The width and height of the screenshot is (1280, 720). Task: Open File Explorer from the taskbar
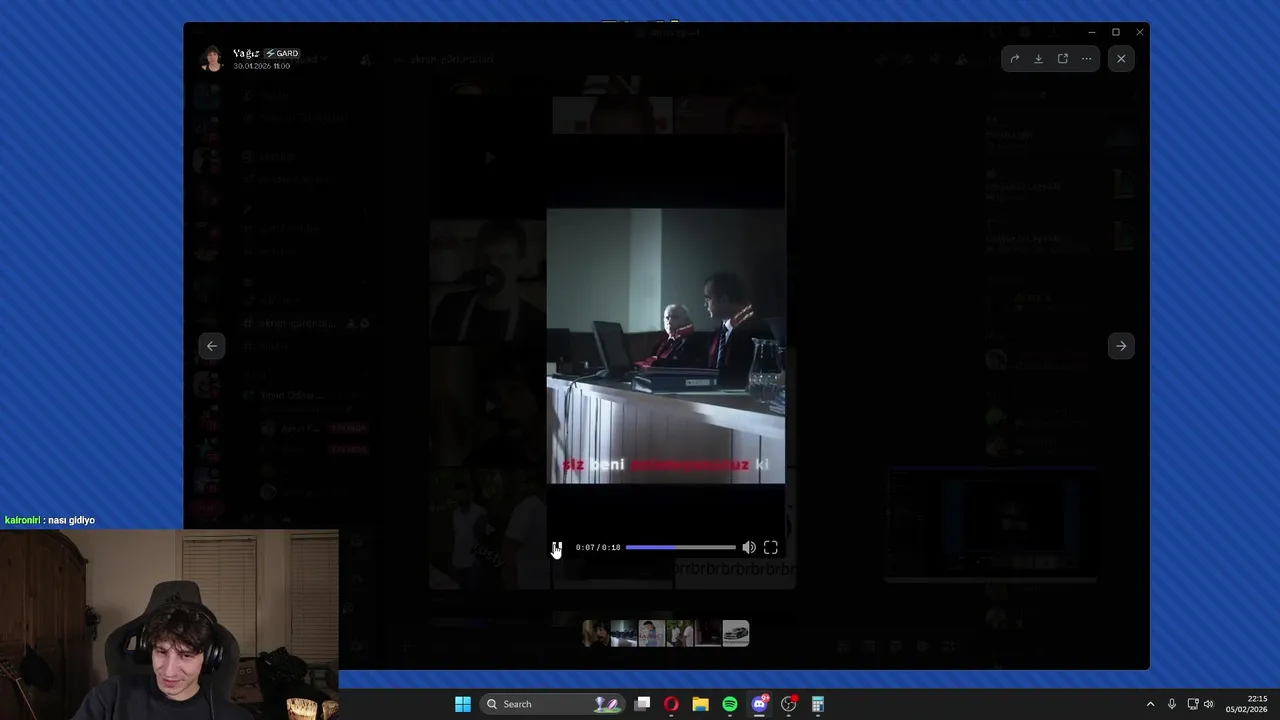700,704
